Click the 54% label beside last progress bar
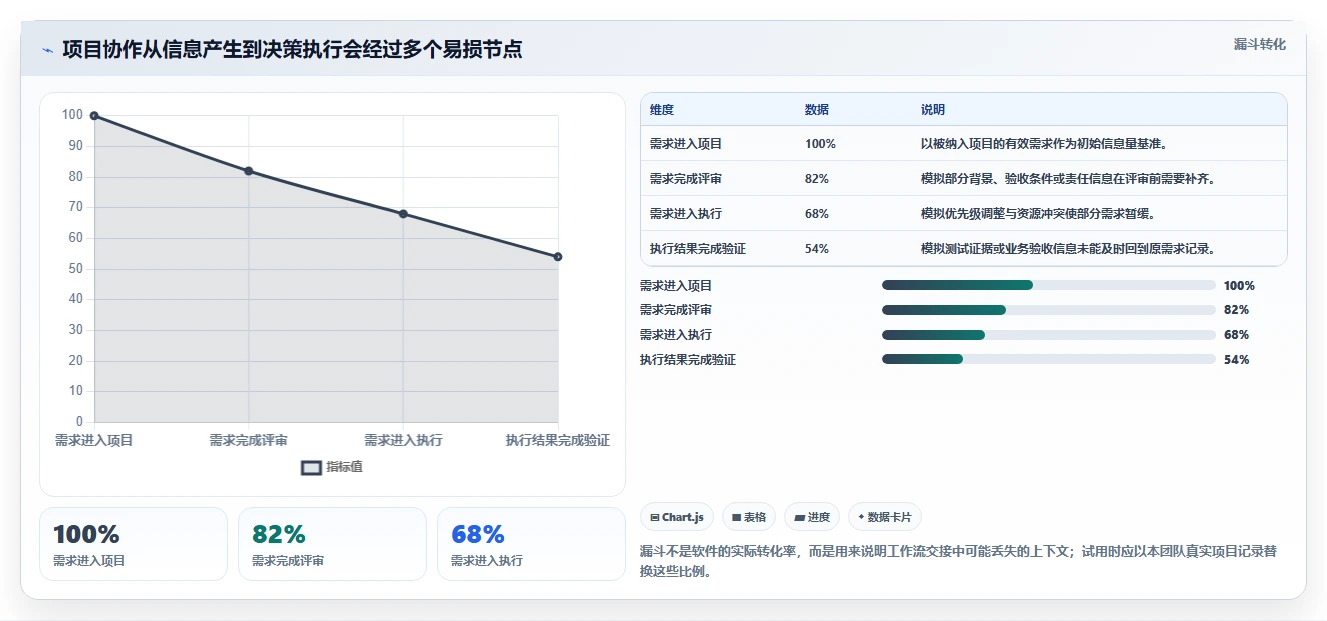This screenshot has width=1327, height=621. [x=1236, y=360]
